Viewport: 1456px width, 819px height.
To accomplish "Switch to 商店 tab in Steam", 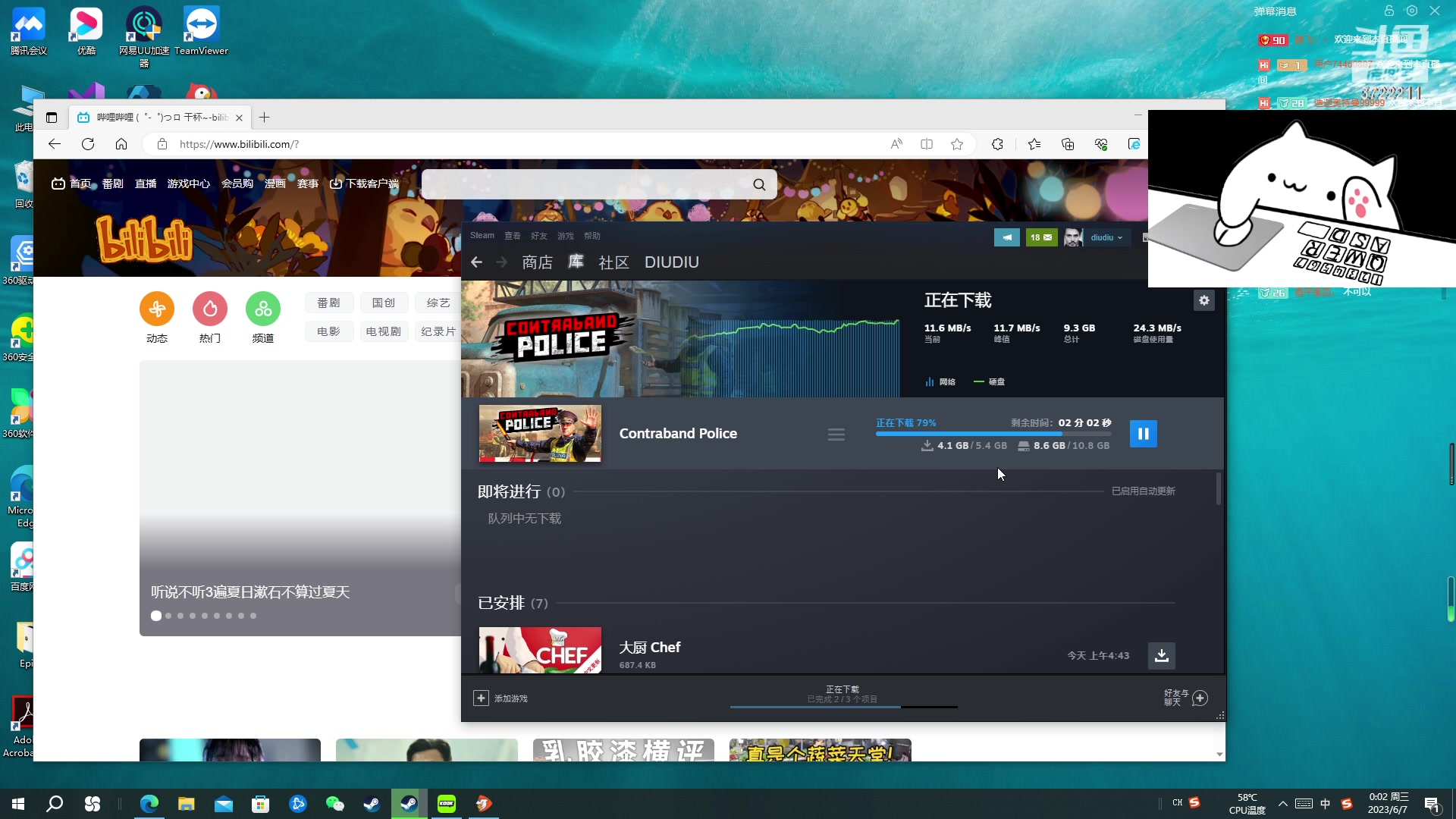I will pos(537,262).
